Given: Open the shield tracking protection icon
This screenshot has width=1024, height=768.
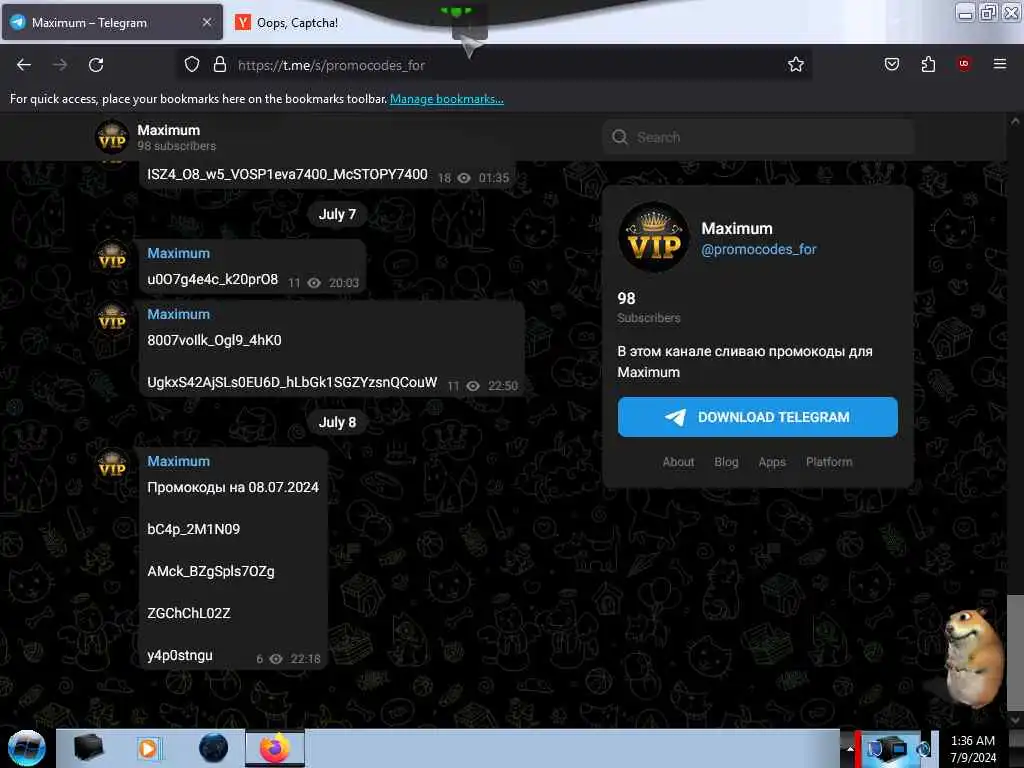Looking at the screenshot, I should (191, 65).
